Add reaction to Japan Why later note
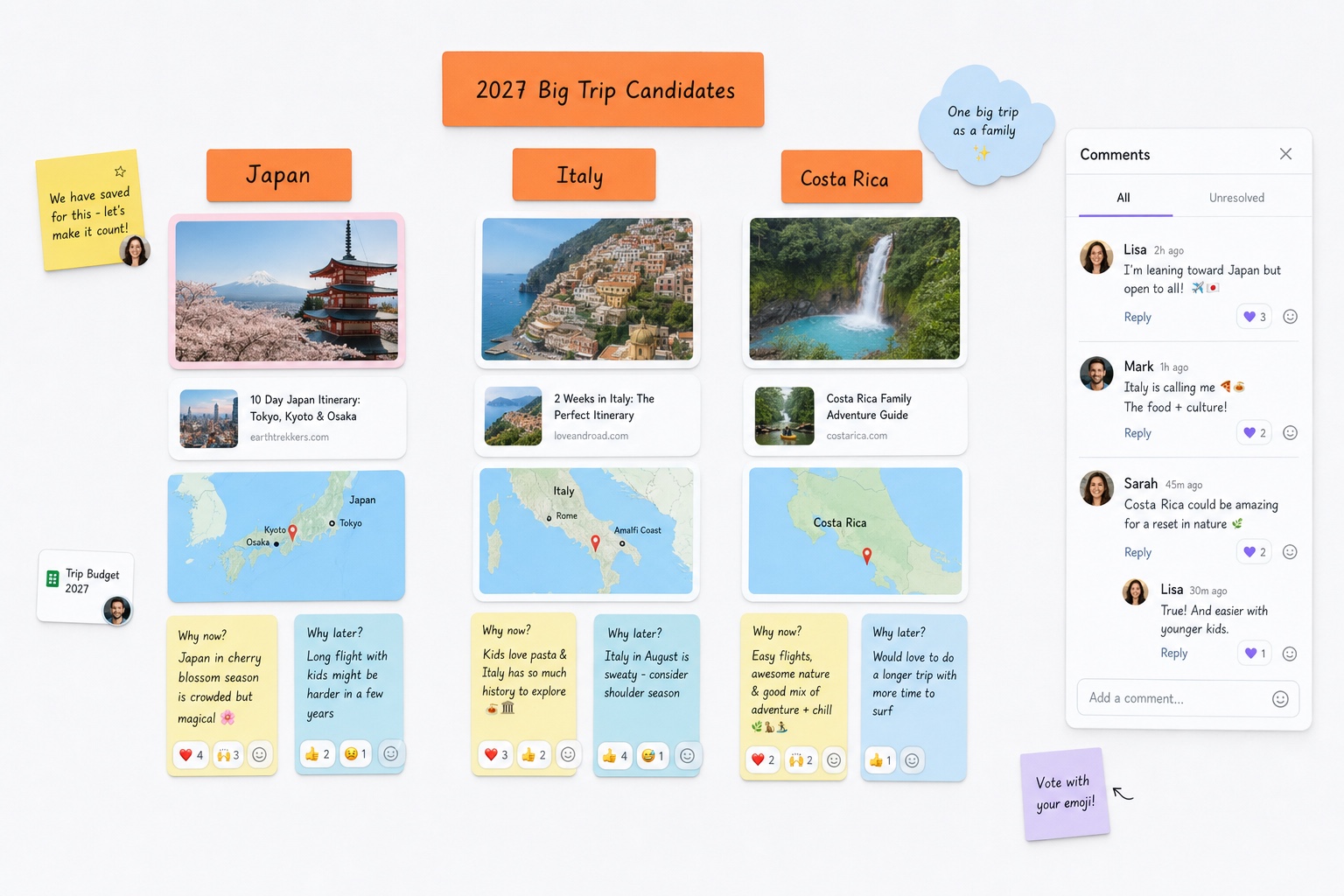1344x896 pixels. (x=391, y=753)
